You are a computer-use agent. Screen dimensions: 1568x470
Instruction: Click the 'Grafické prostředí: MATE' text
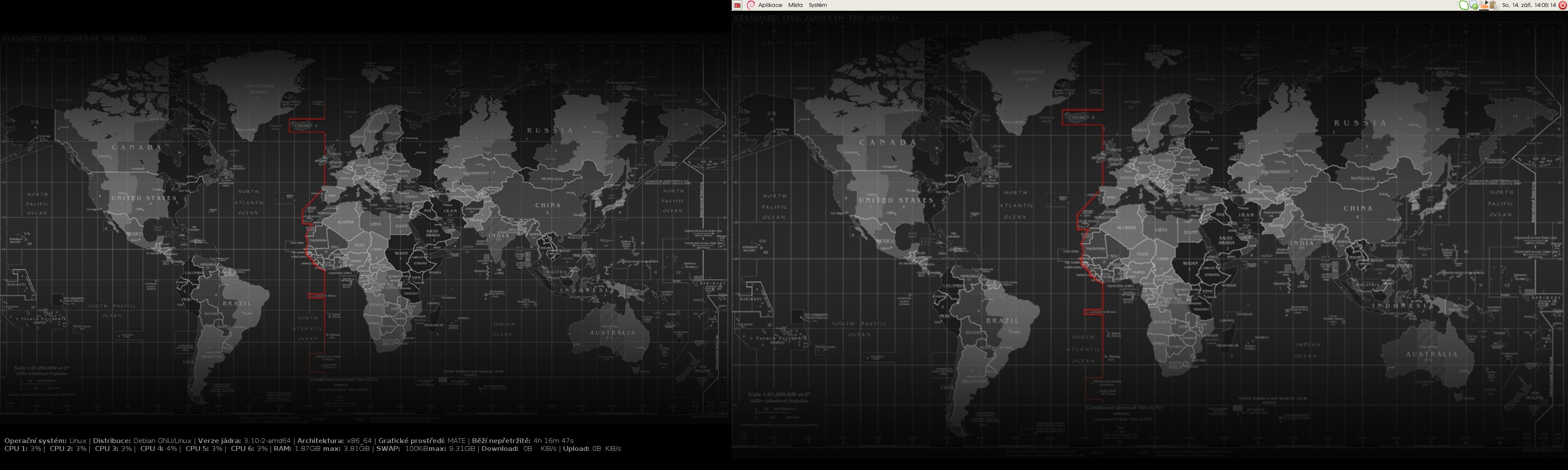(422, 440)
